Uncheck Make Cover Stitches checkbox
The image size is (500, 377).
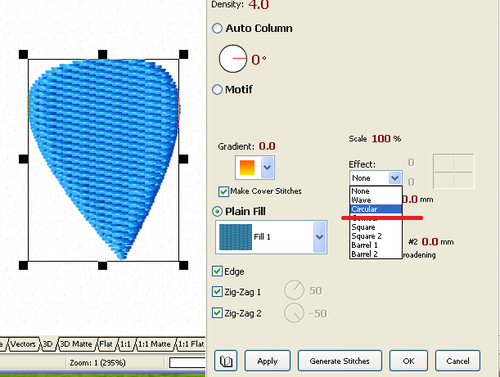pos(223,191)
